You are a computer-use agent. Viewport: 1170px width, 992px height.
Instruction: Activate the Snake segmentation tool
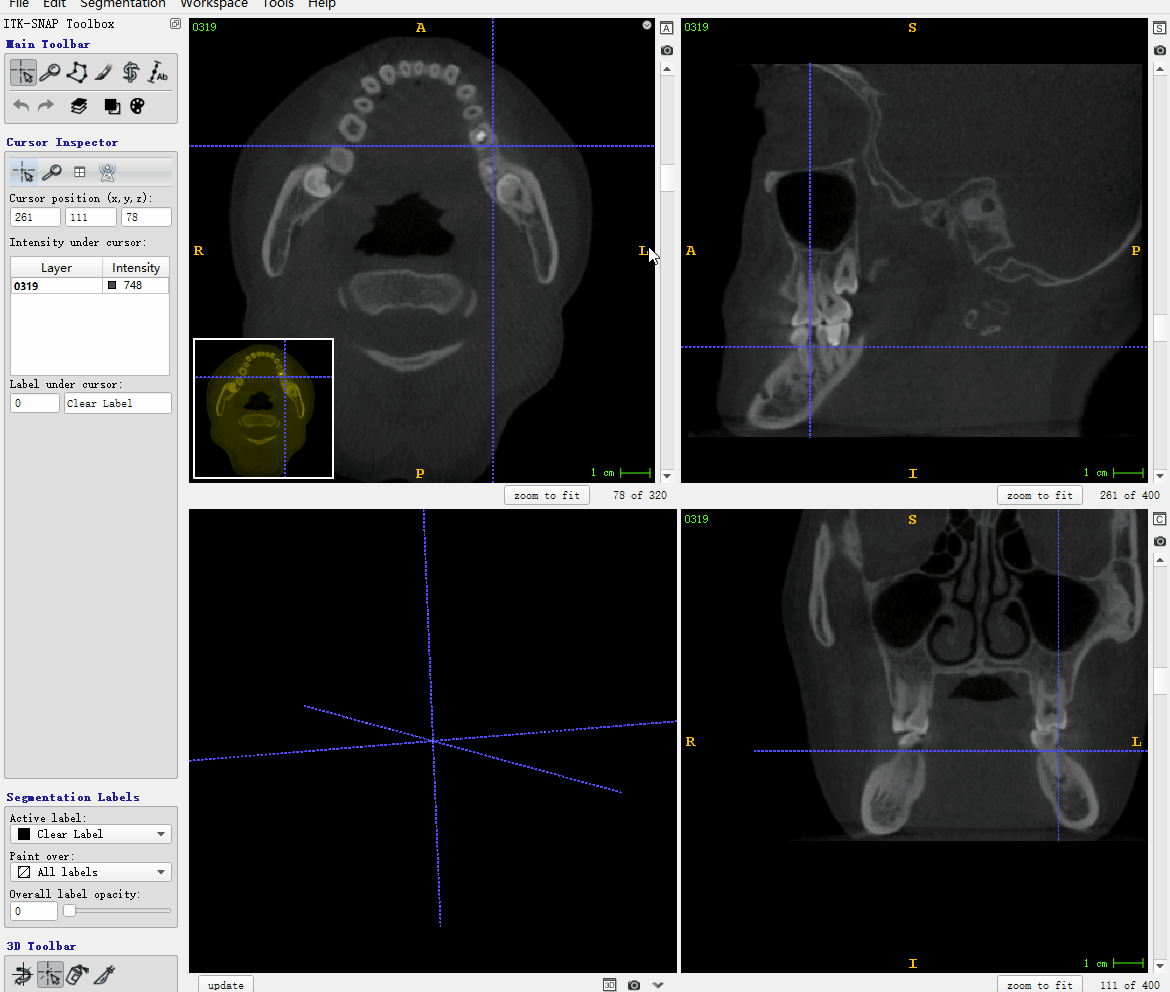(x=131, y=73)
